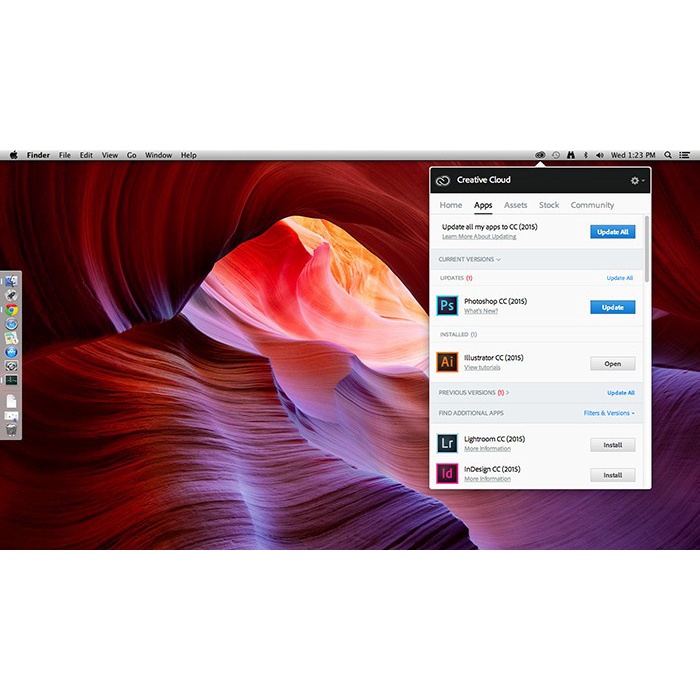The width and height of the screenshot is (700, 700).
Task: Open the gear settings dropdown in Creative Cloud
Action: 637,180
